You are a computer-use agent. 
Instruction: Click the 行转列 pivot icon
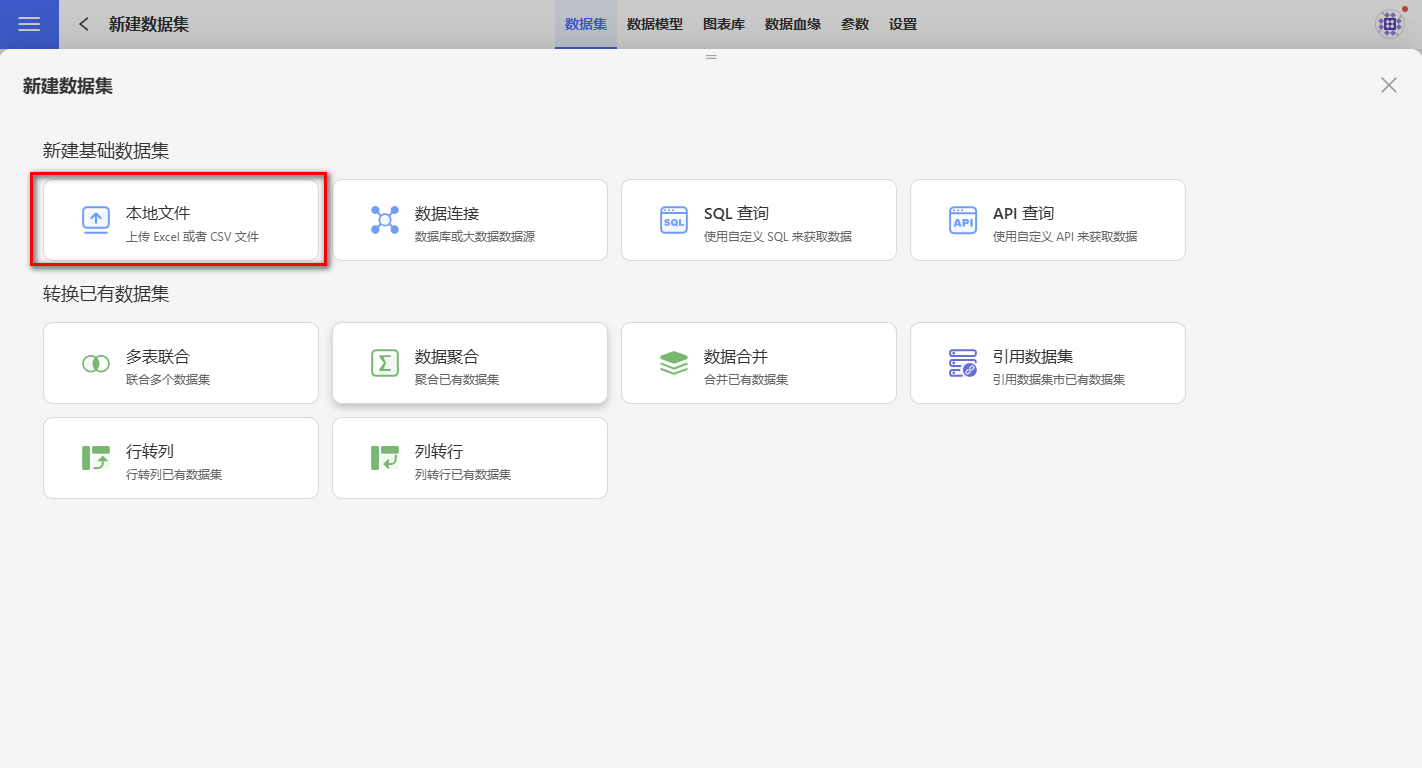[96, 458]
